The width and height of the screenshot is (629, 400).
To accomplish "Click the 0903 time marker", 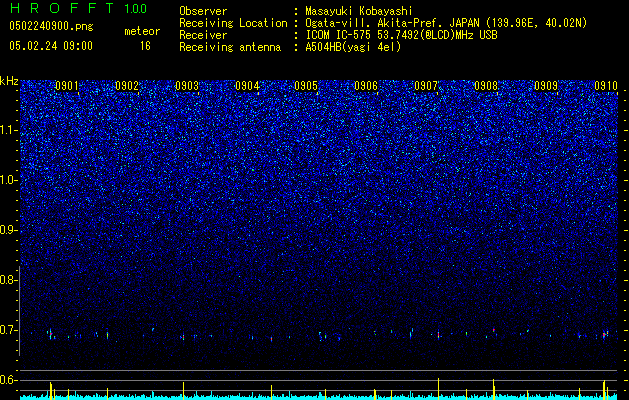I will click(187, 85).
